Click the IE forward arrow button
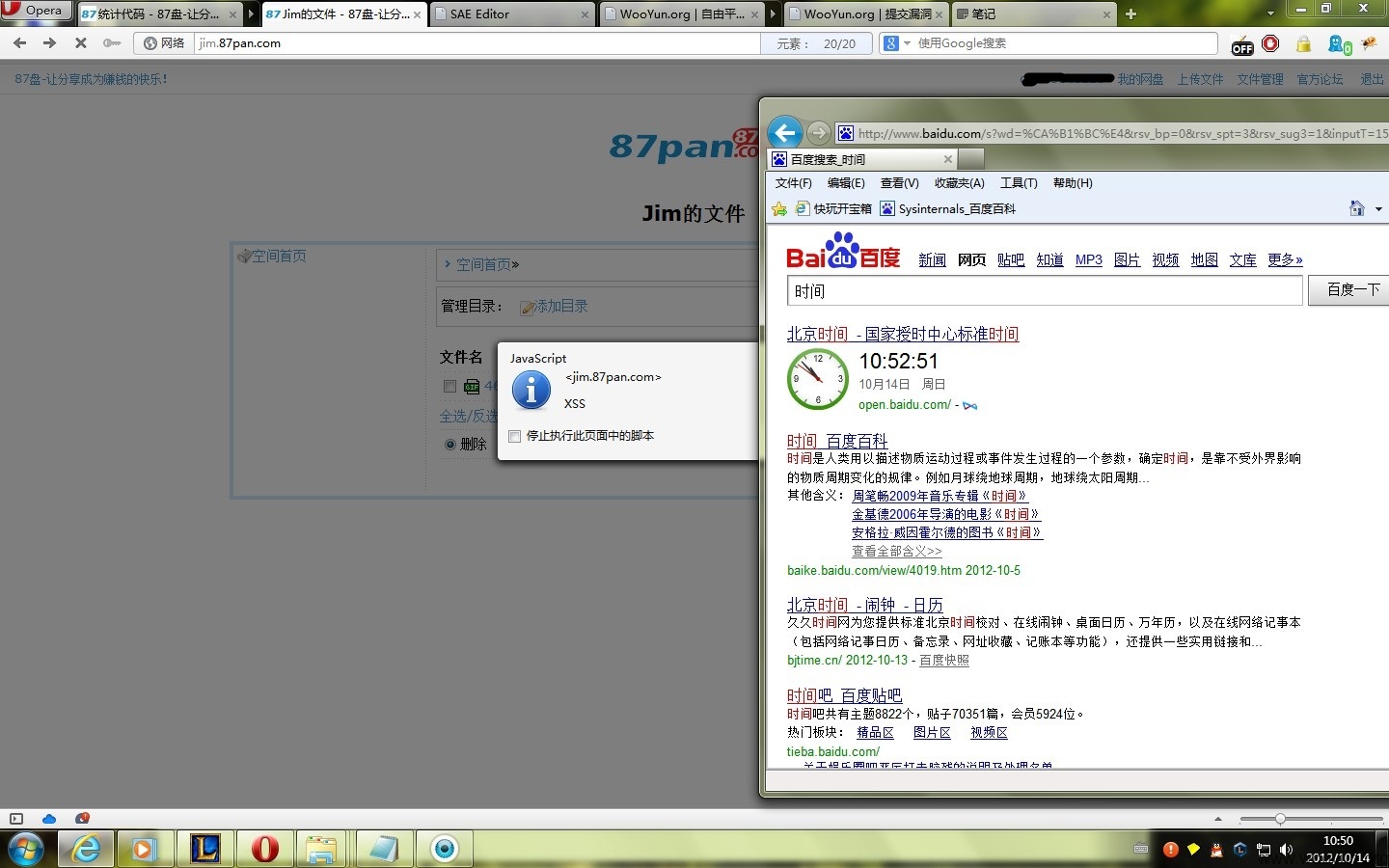This screenshot has width=1389, height=868. tap(818, 133)
